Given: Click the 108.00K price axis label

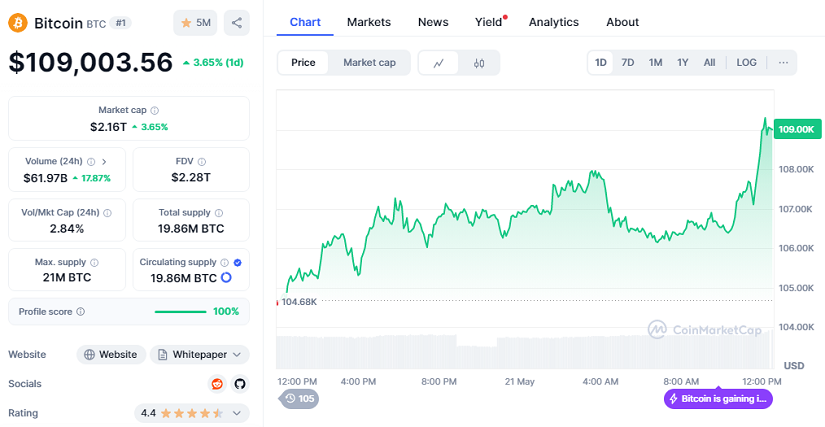Looking at the screenshot, I should click(796, 169).
